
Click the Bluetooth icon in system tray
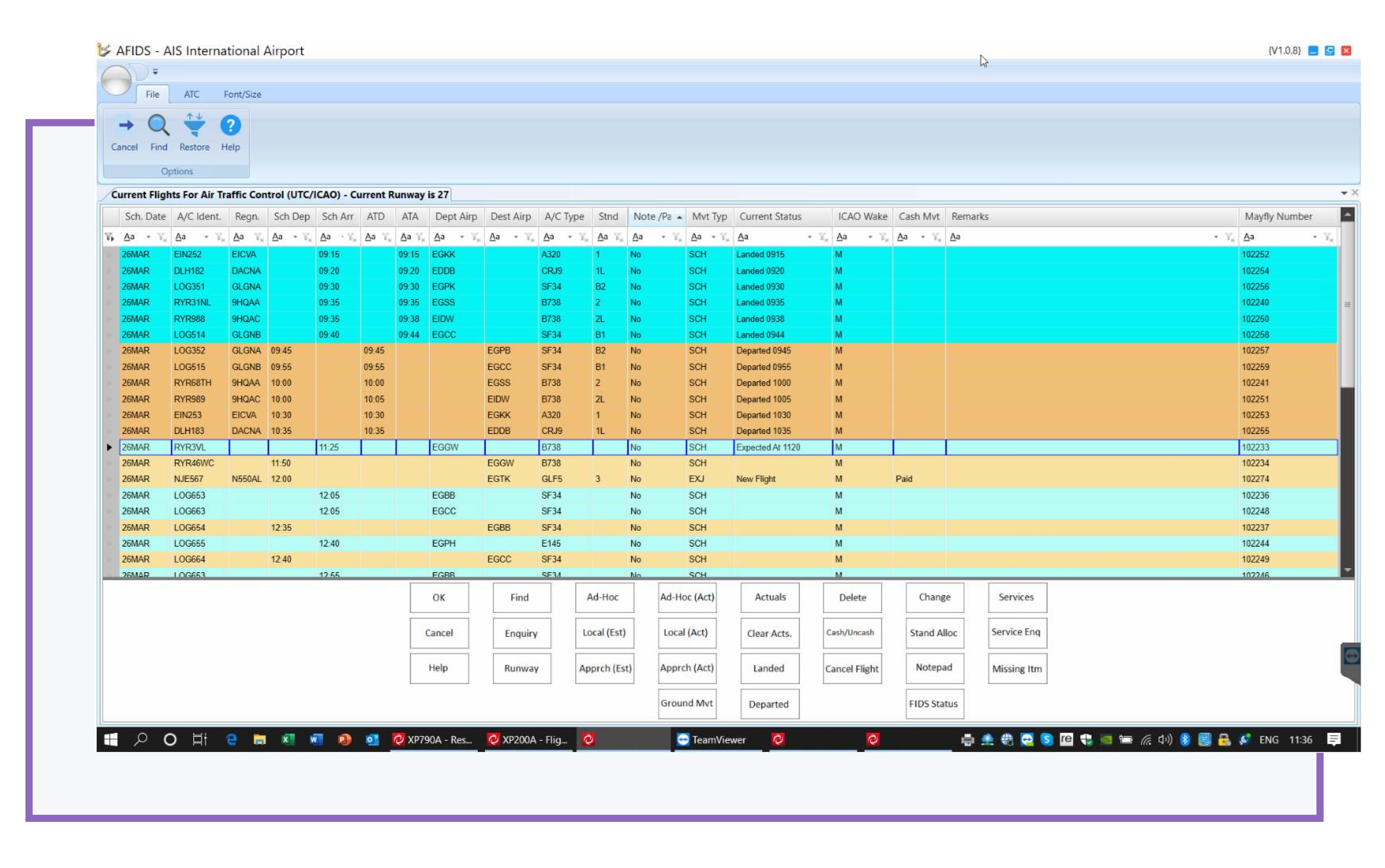point(1185,739)
